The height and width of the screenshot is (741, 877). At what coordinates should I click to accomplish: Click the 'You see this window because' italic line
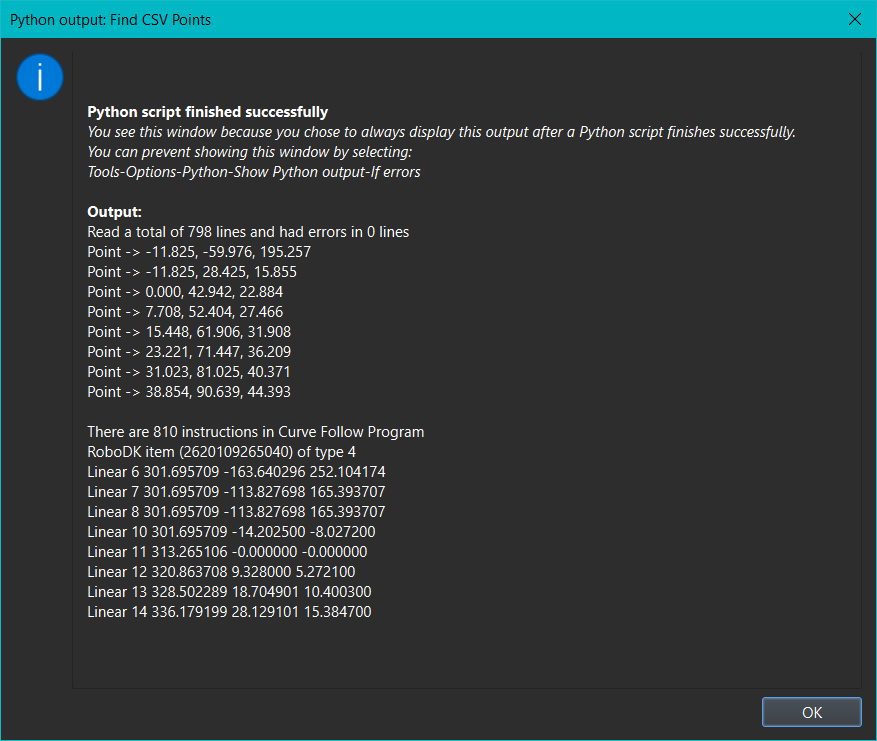(x=441, y=132)
